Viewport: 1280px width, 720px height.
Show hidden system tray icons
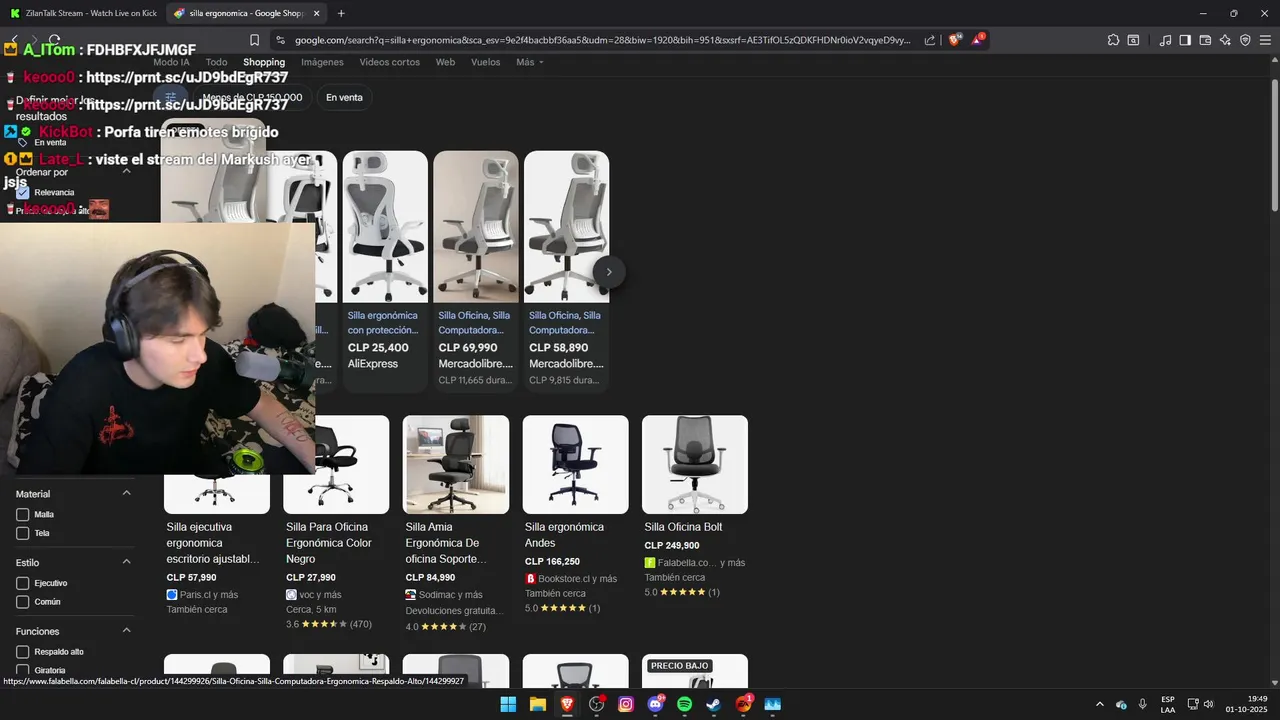pos(1100,704)
